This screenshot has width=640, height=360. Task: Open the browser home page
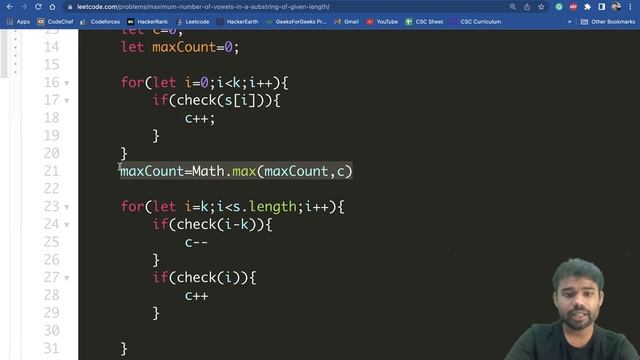point(52,7)
